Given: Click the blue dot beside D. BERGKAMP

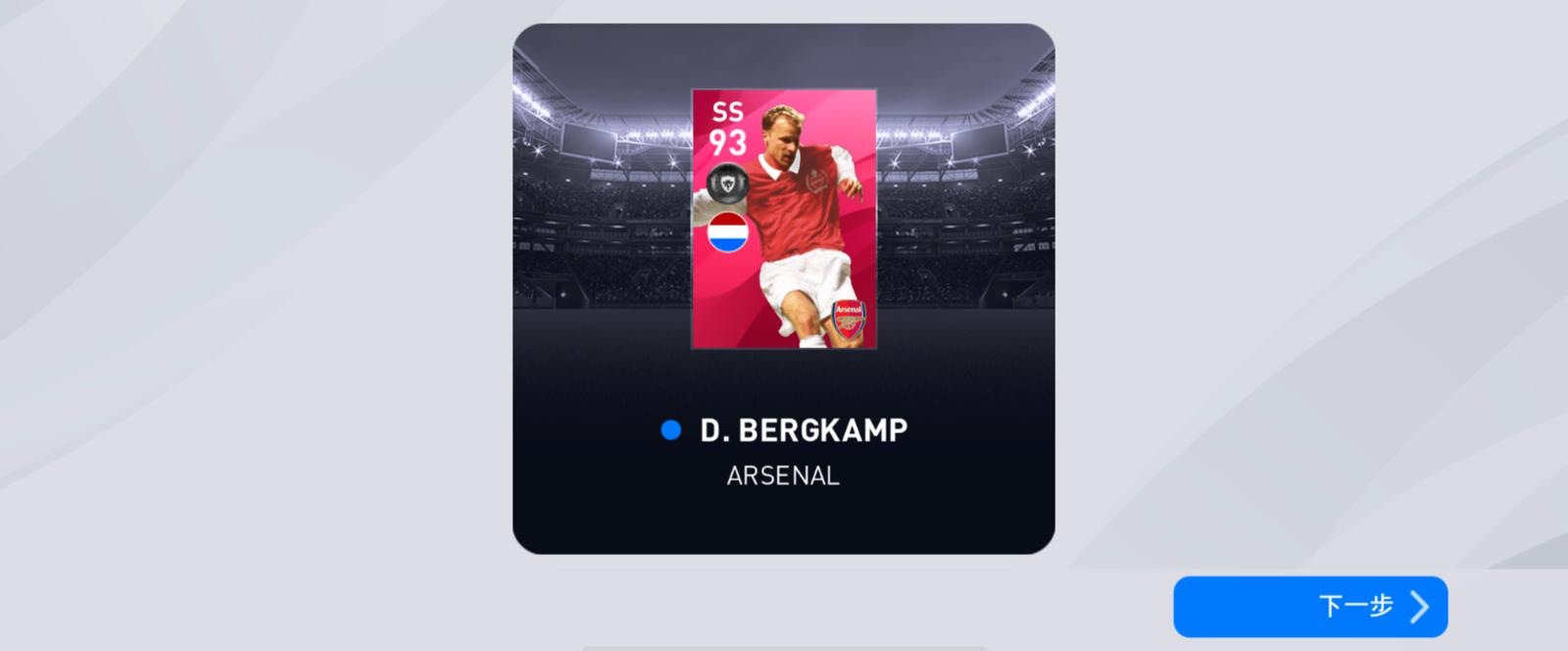Looking at the screenshot, I should (x=671, y=429).
